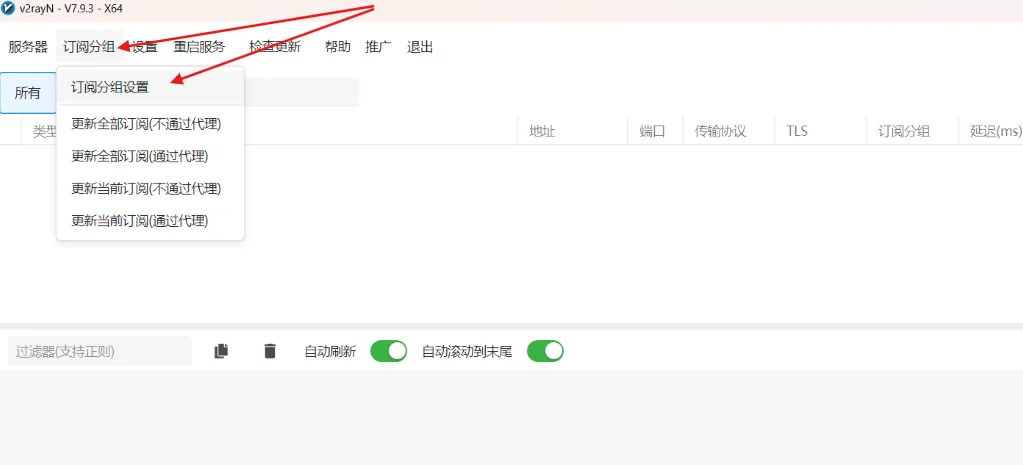The image size is (1023, 465).
Task: Click 重启服务 in the menu bar
Action: coord(199,47)
